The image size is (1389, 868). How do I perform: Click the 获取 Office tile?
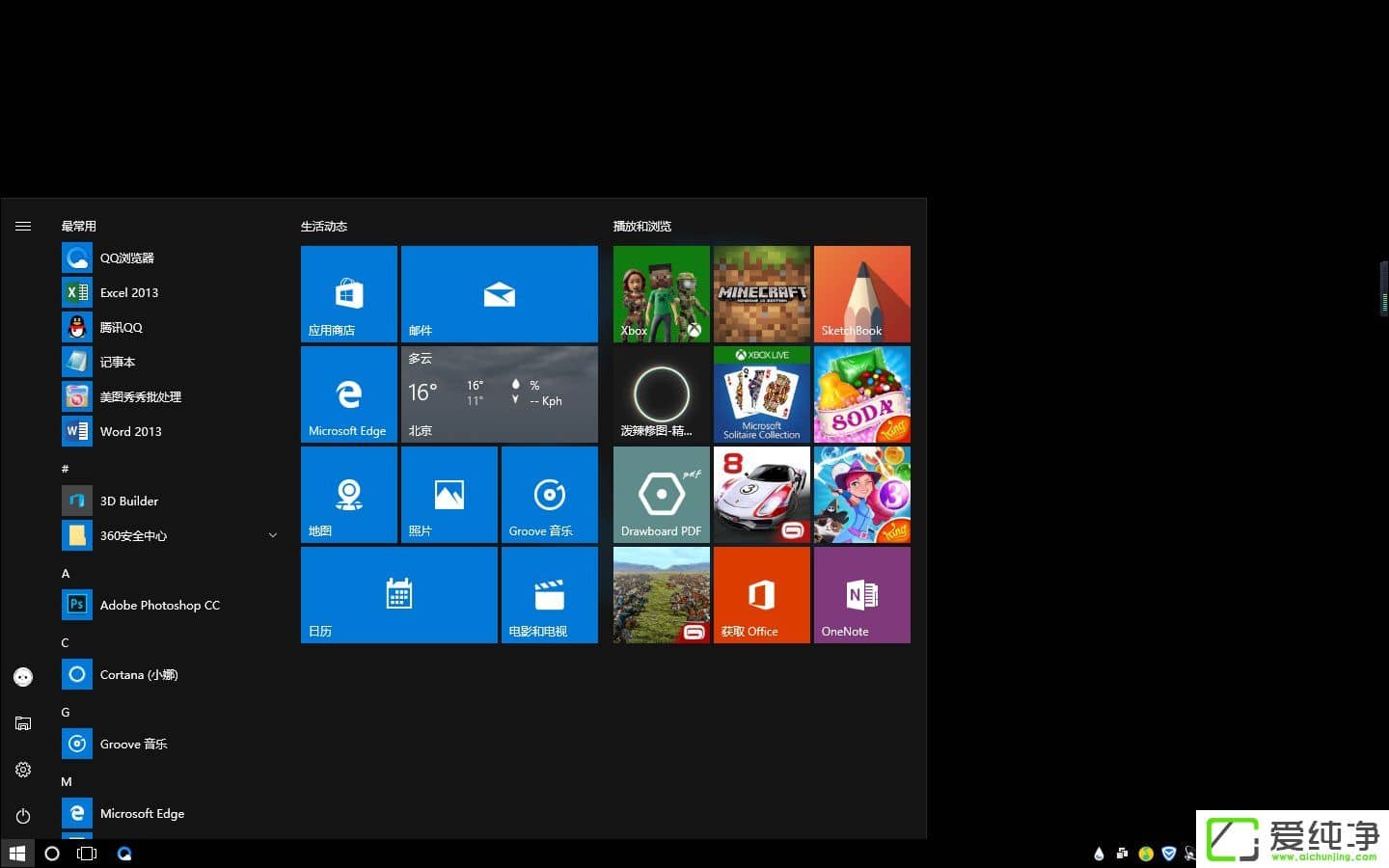coord(761,594)
